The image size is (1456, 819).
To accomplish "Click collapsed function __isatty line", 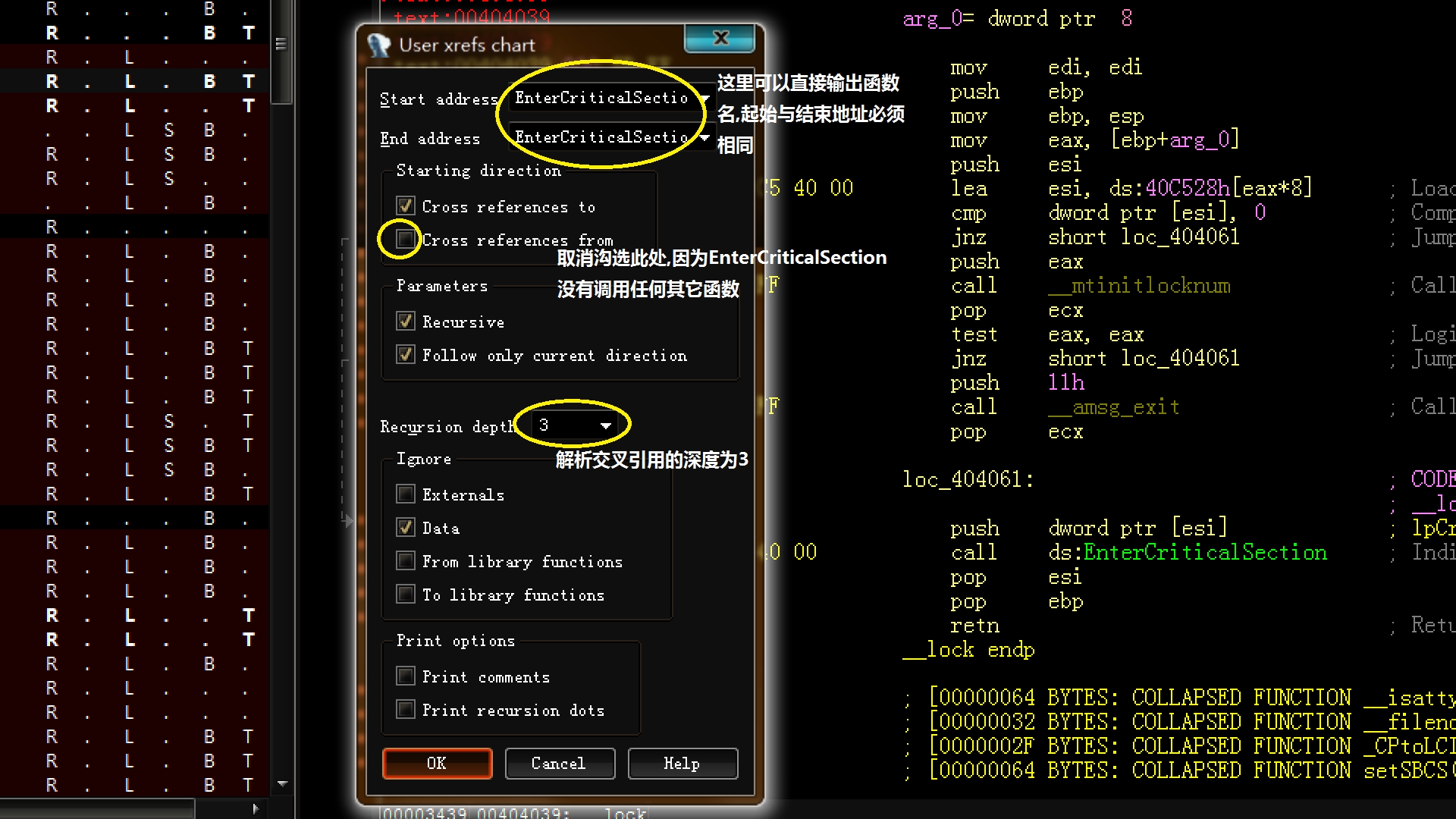I will [x=1179, y=698].
